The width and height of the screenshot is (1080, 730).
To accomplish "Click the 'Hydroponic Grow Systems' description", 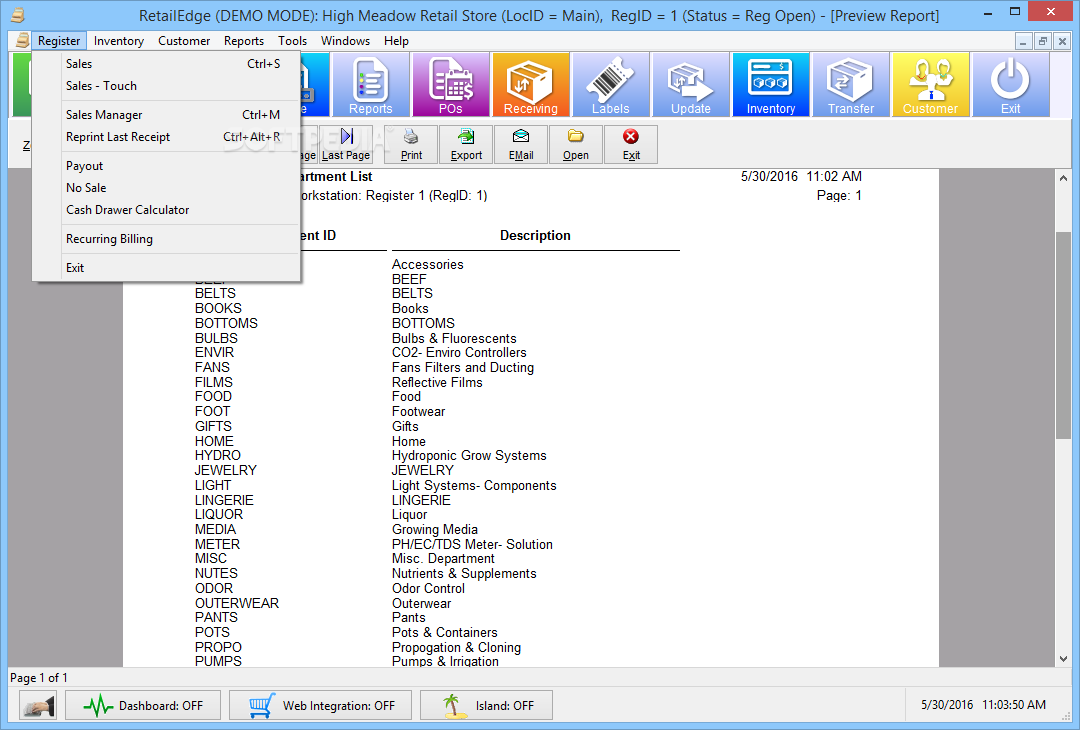I will coord(469,455).
